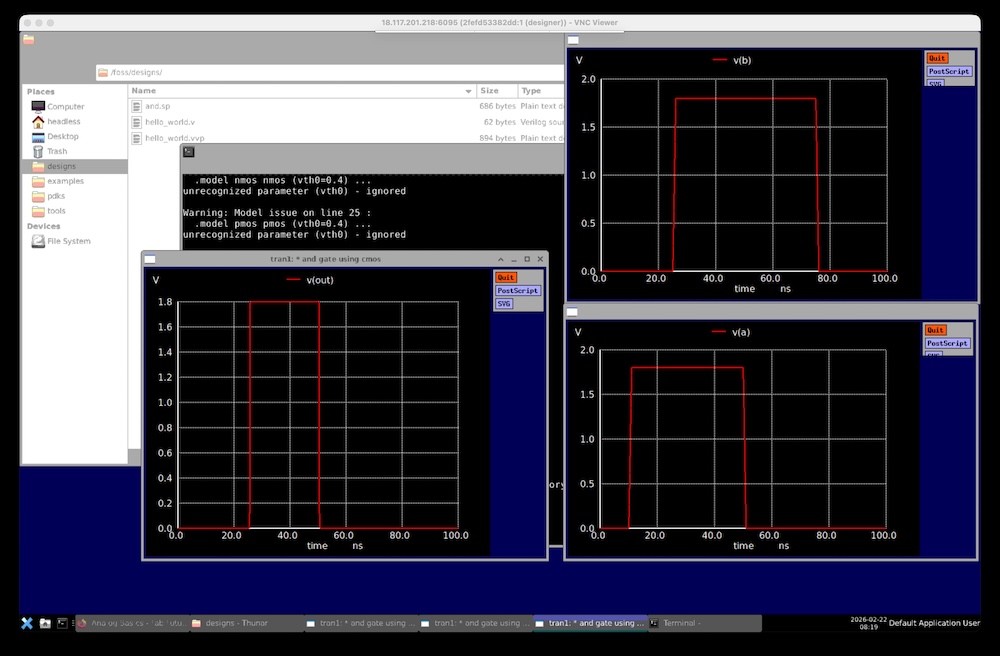Click the and.sp file icon
Image resolution: width=1000 pixels, height=656 pixels.
137,106
